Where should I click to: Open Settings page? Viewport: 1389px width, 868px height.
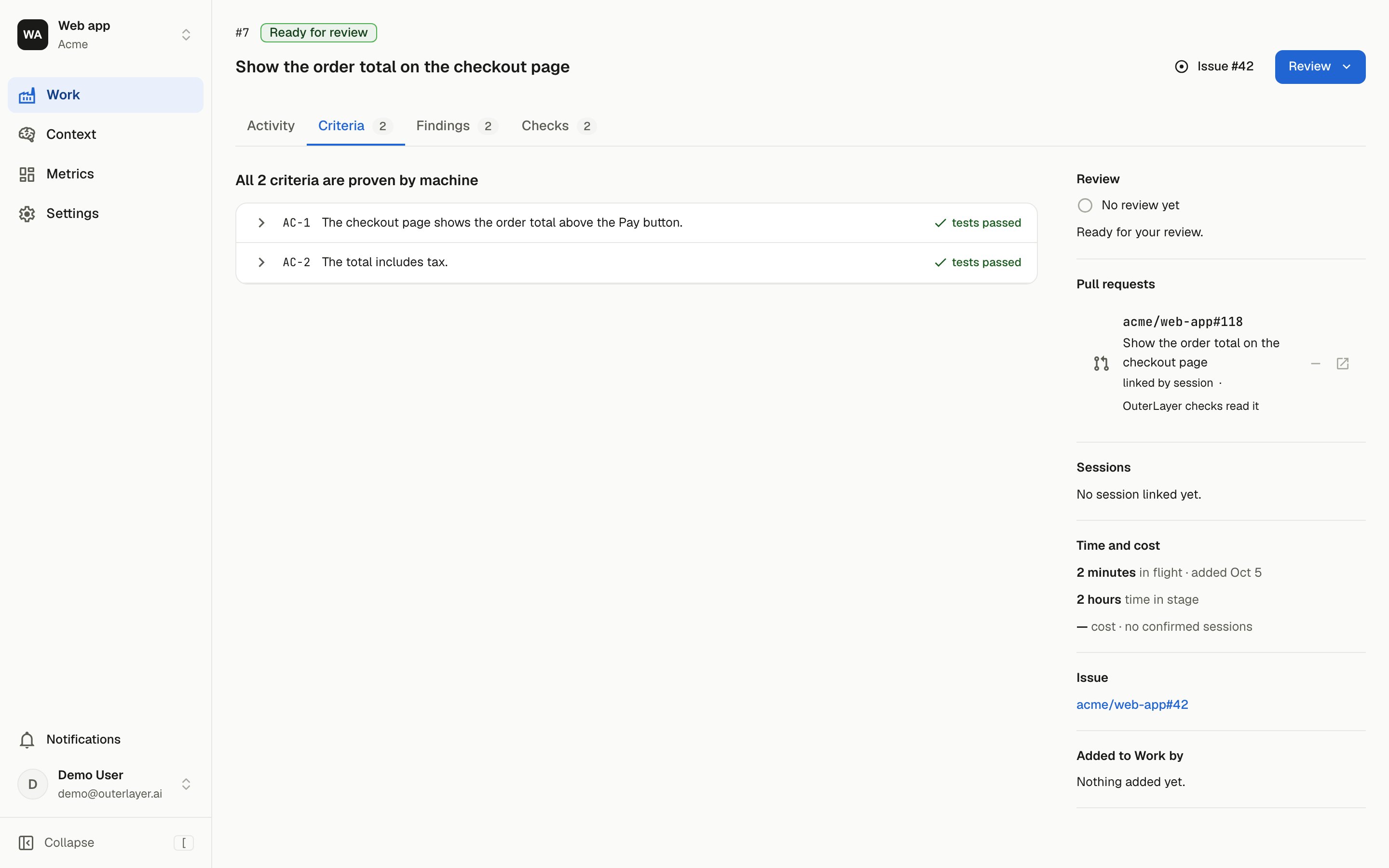pyautogui.click(x=106, y=214)
